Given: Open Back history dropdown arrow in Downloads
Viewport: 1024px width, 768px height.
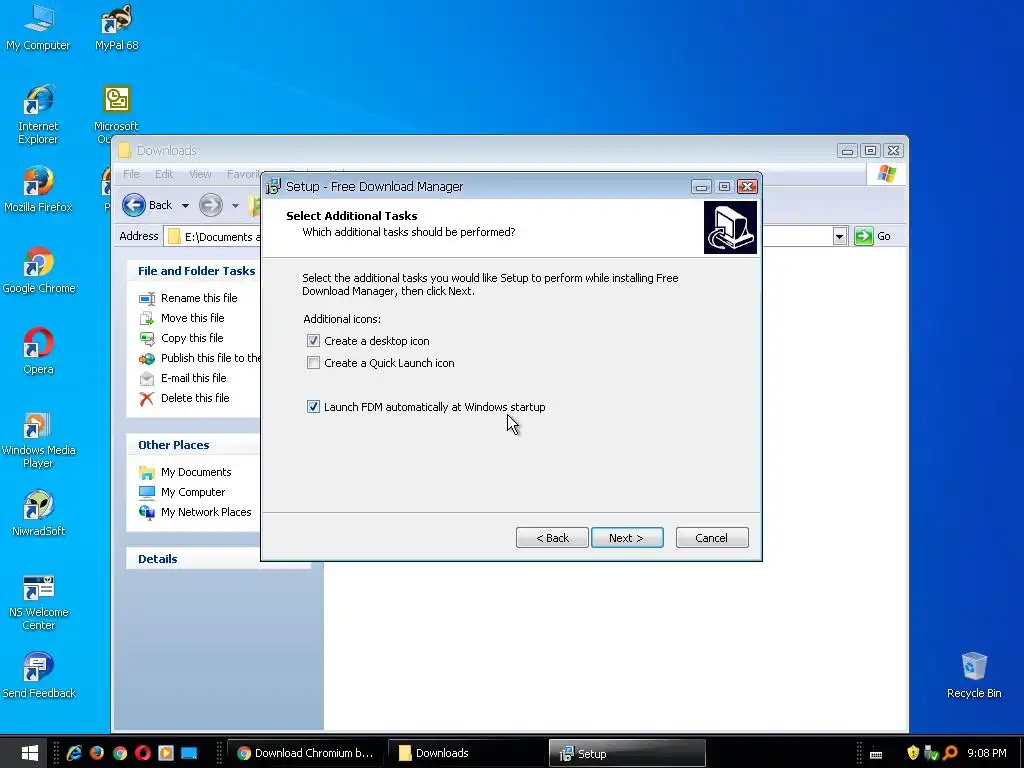Looking at the screenshot, I should pos(185,206).
